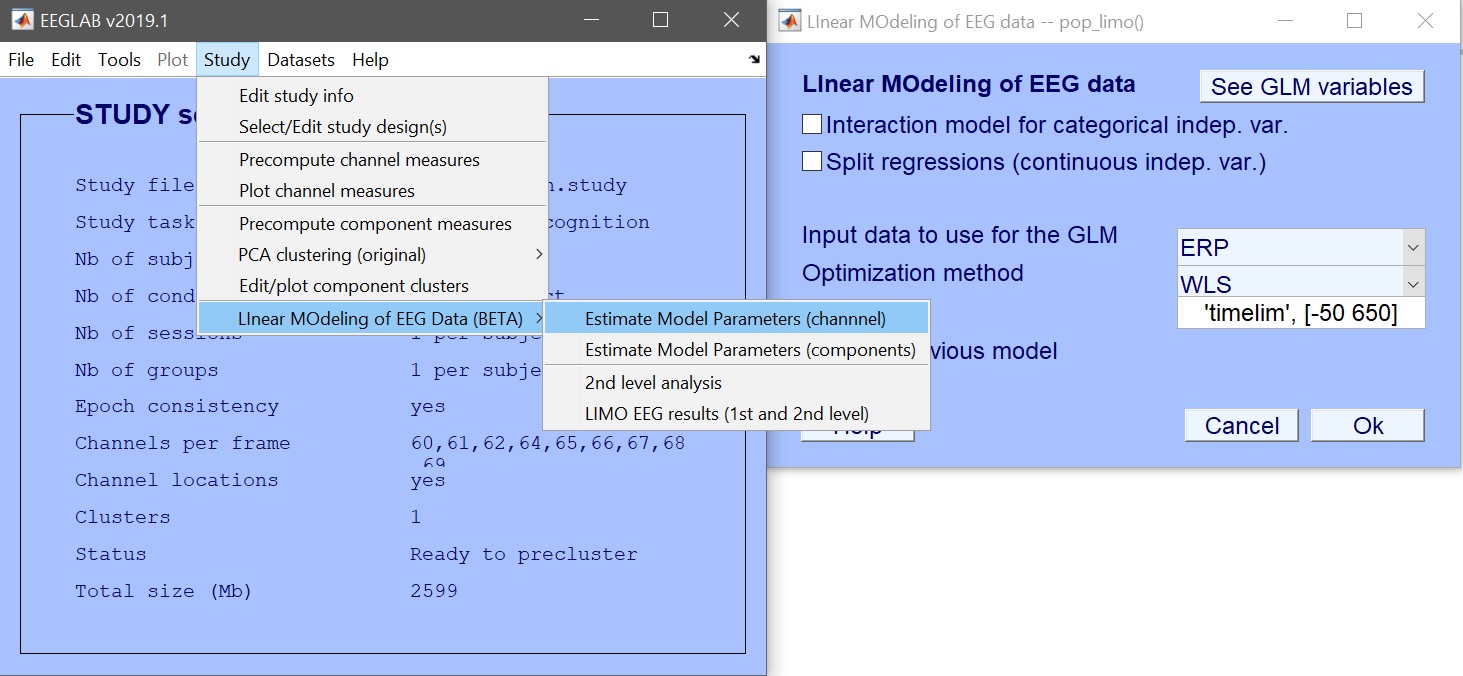The image size is (1463, 676).
Task: Open the Edit menu in EEGLAB
Action: pyautogui.click(x=66, y=60)
